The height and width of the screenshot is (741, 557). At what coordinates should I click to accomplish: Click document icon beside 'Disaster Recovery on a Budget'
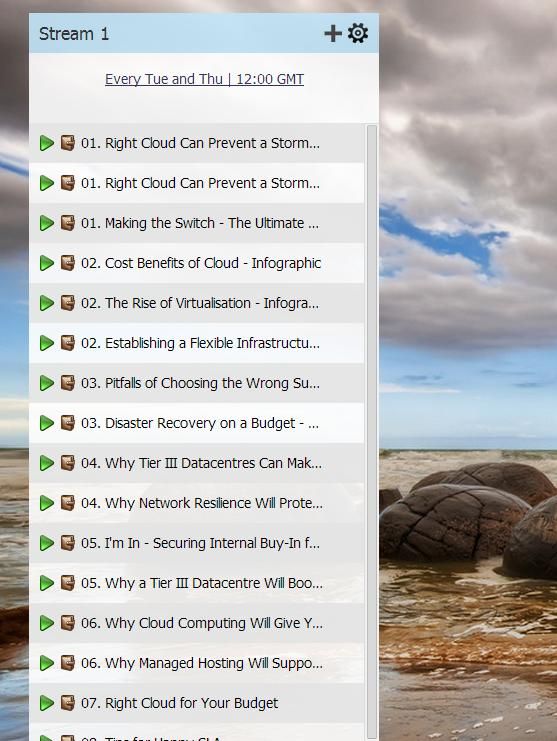pos(68,423)
